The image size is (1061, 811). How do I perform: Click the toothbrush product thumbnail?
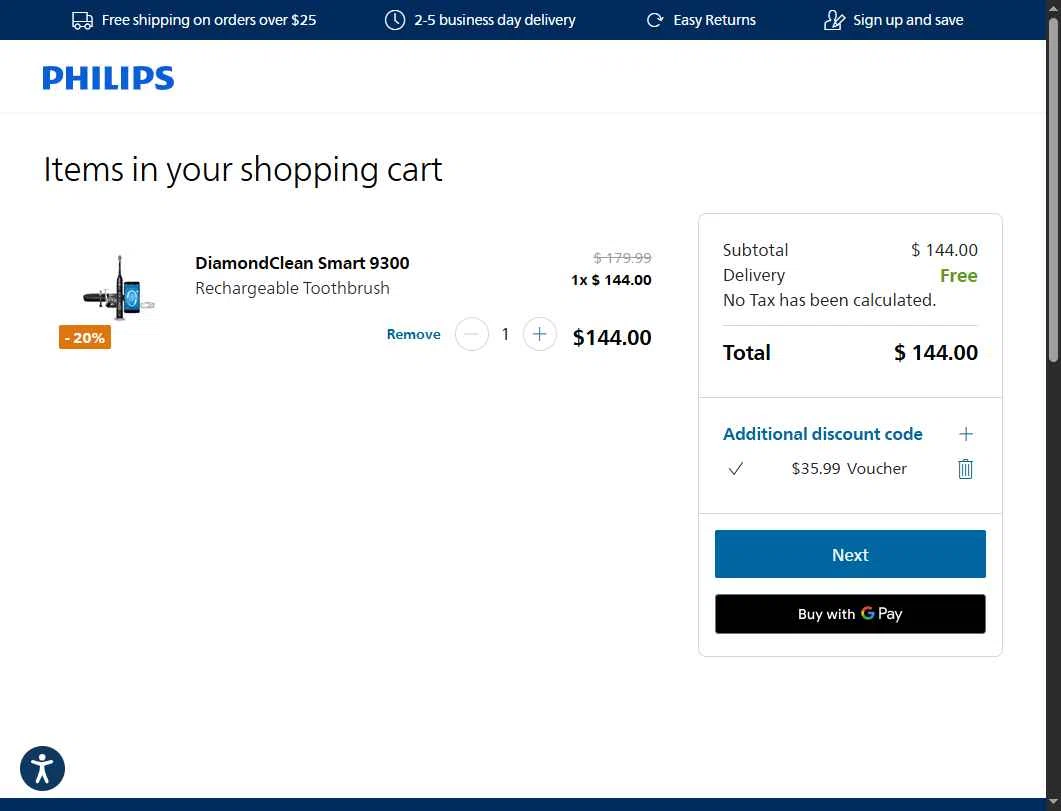tap(119, 287)
